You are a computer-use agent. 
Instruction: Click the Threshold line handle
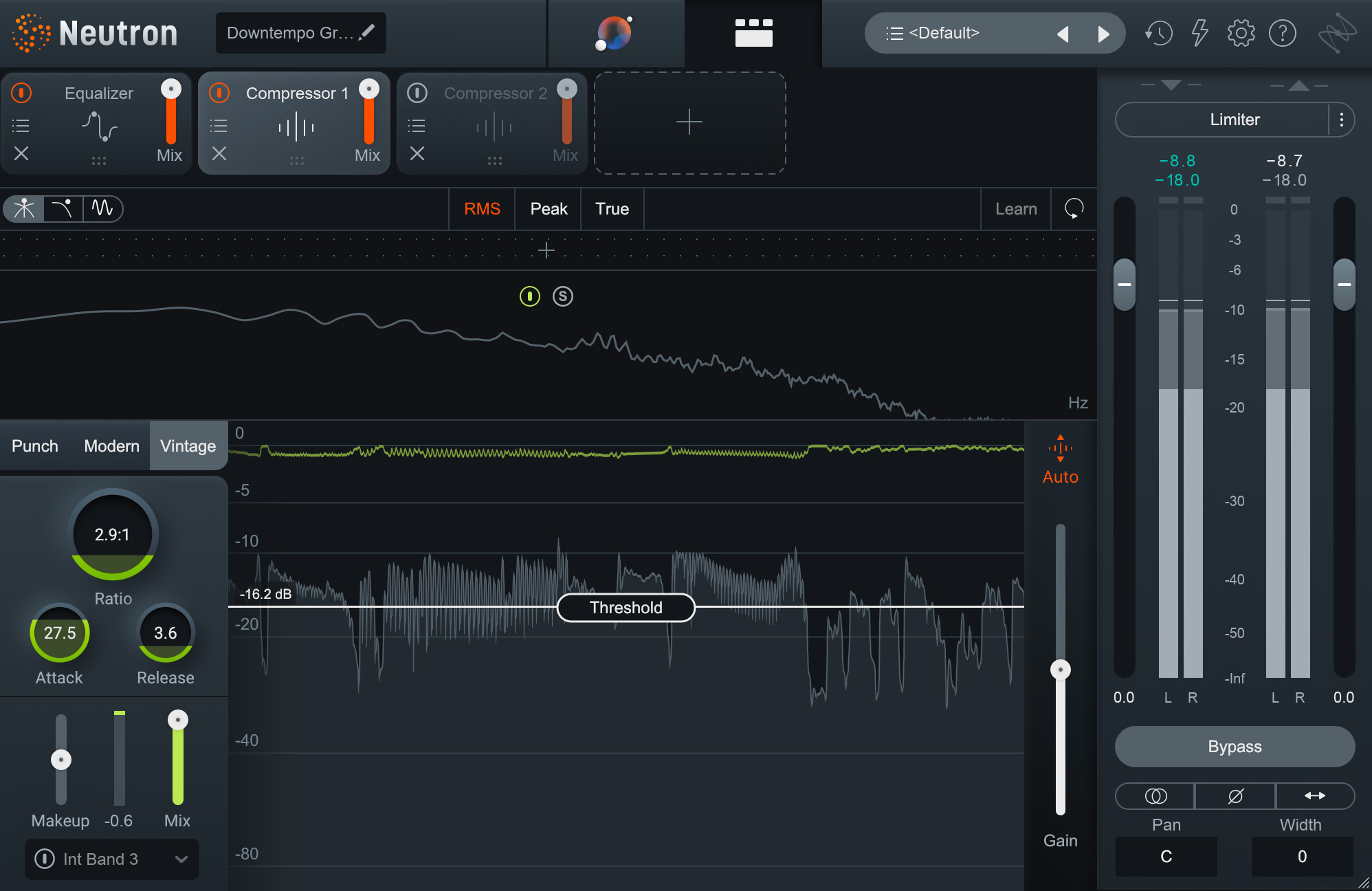point(626,608)
